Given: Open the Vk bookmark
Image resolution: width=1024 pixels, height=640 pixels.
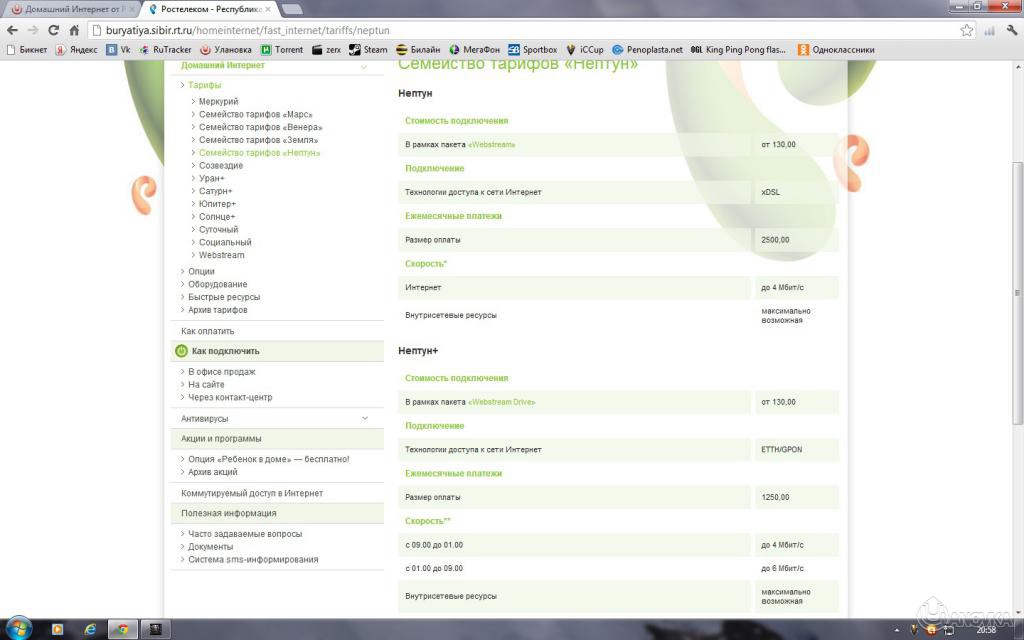Looking at the screenshot, I should tap(119, 50).
